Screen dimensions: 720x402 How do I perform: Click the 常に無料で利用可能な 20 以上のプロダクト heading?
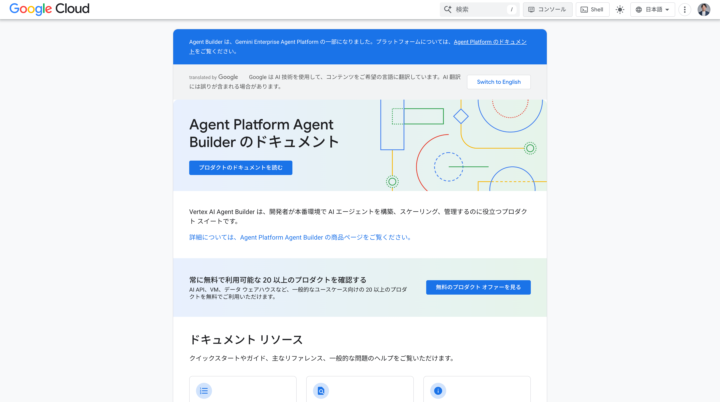point(278,280)
